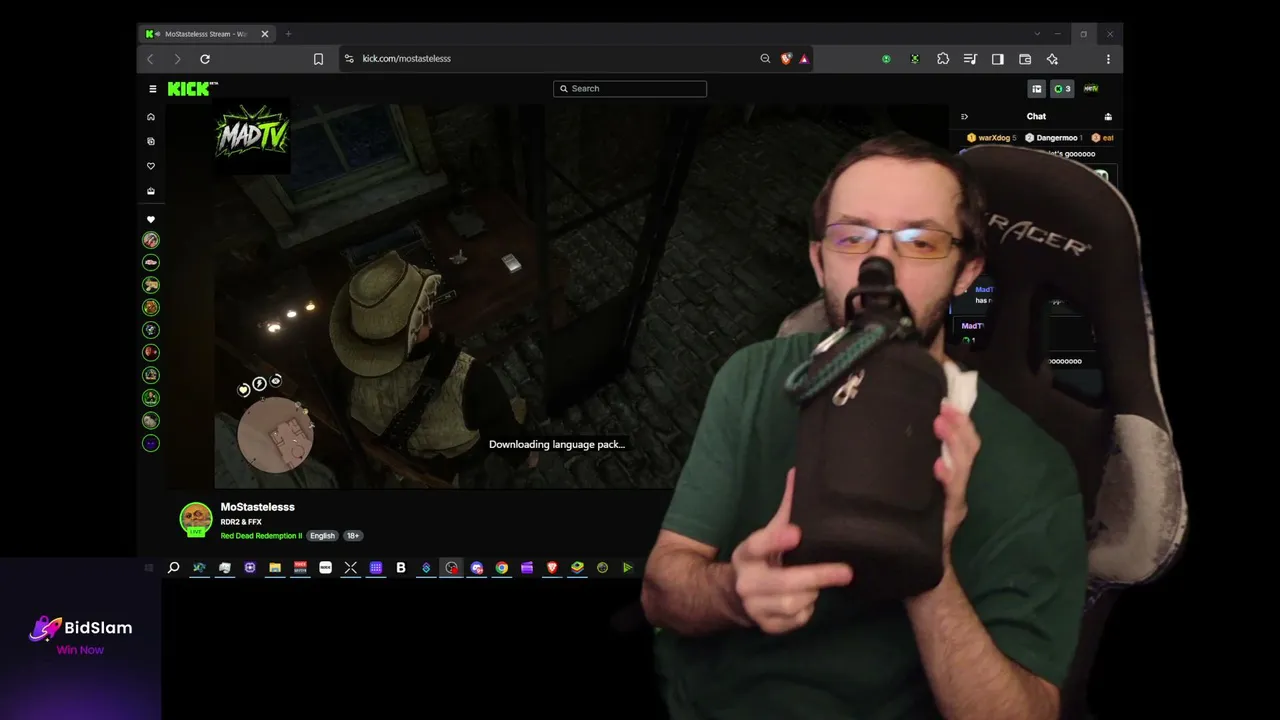Go back using the browser back arrow
This screenshot has height=720, width=1280.
151,59
